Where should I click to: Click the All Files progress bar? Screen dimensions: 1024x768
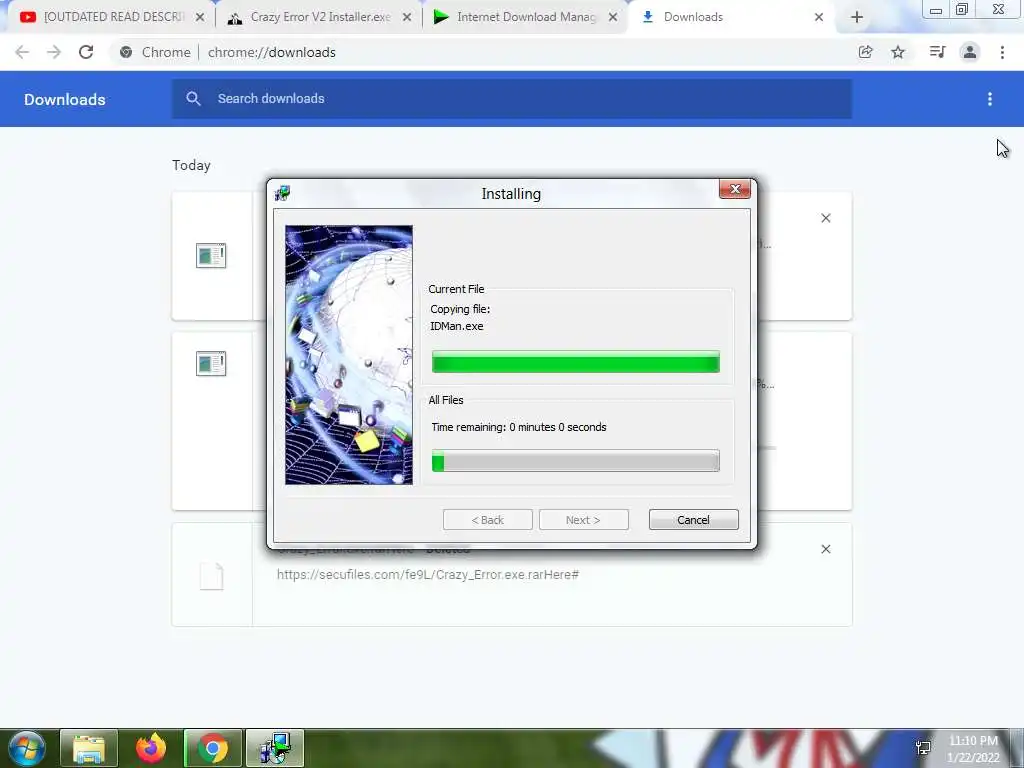click(575, 461)
